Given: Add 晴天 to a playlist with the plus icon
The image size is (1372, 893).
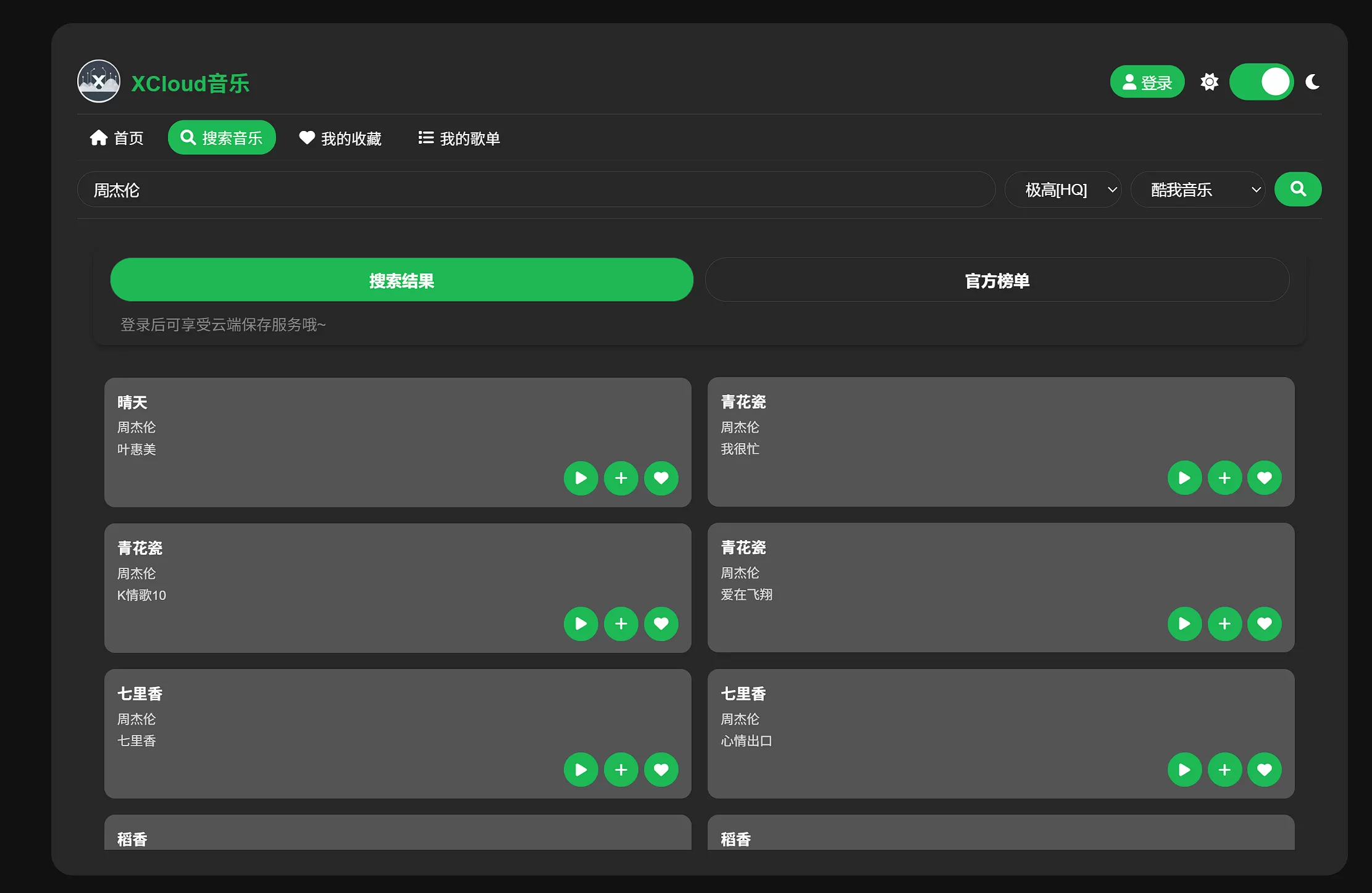Looking at the screenshot, I should pos(621,478).
